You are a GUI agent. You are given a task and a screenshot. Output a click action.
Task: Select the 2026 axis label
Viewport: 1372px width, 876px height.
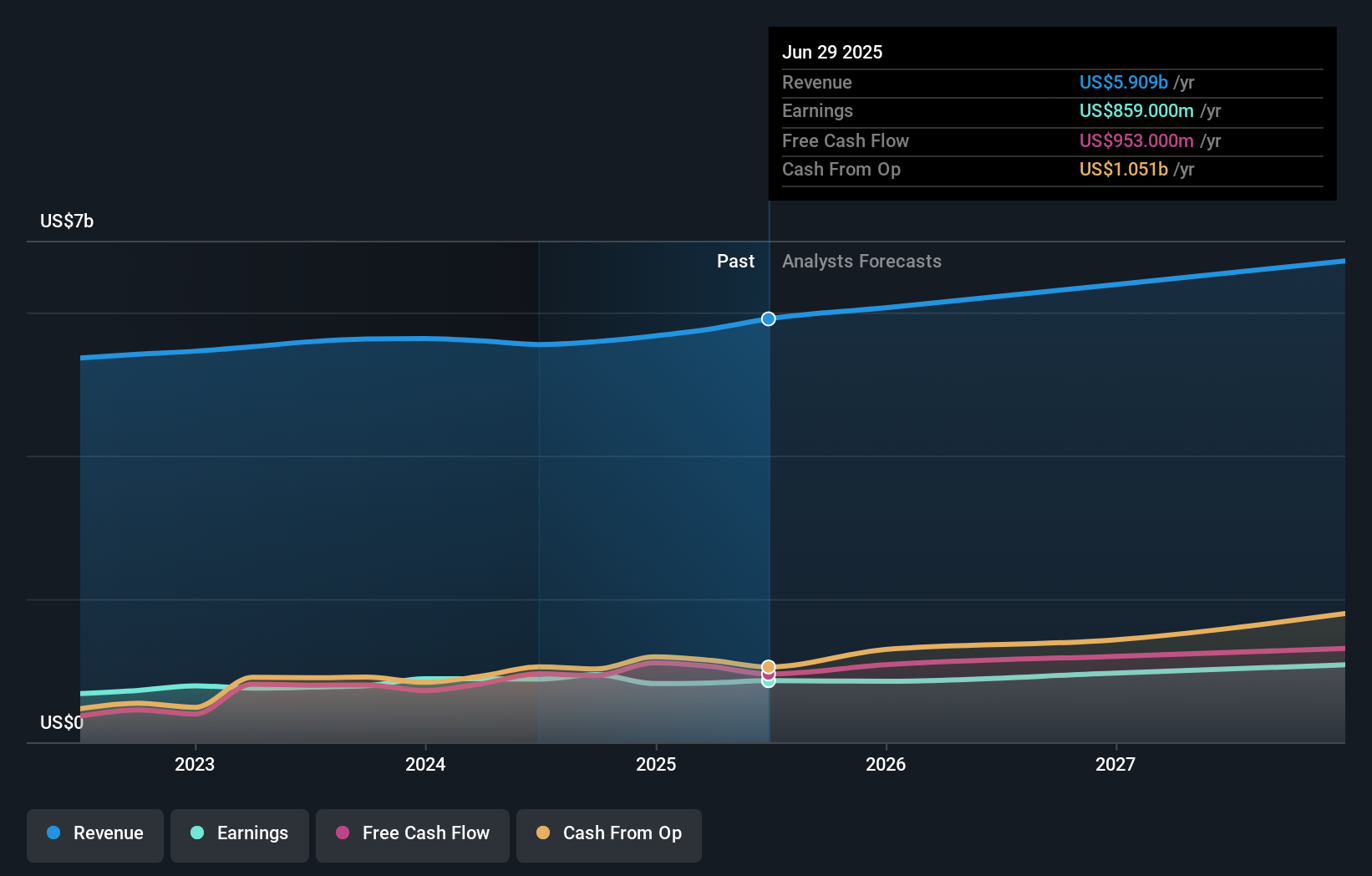click(886, 764)
